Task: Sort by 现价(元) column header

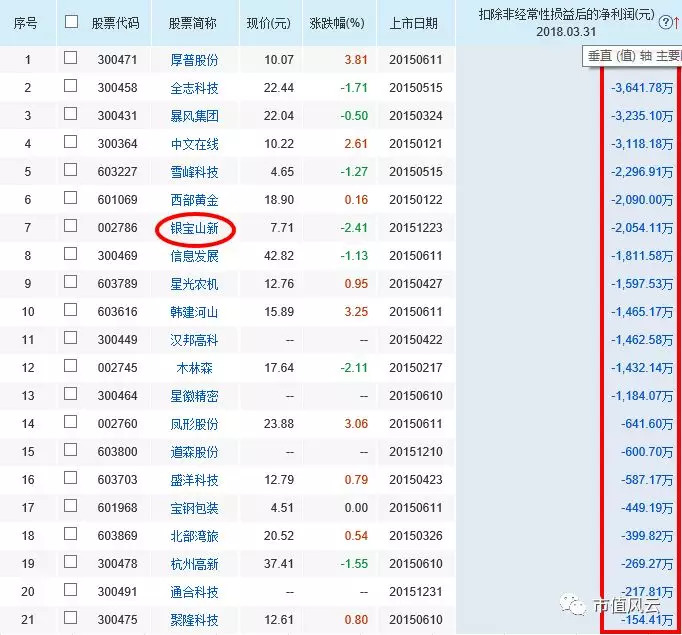Action: (x=268, y=23)
